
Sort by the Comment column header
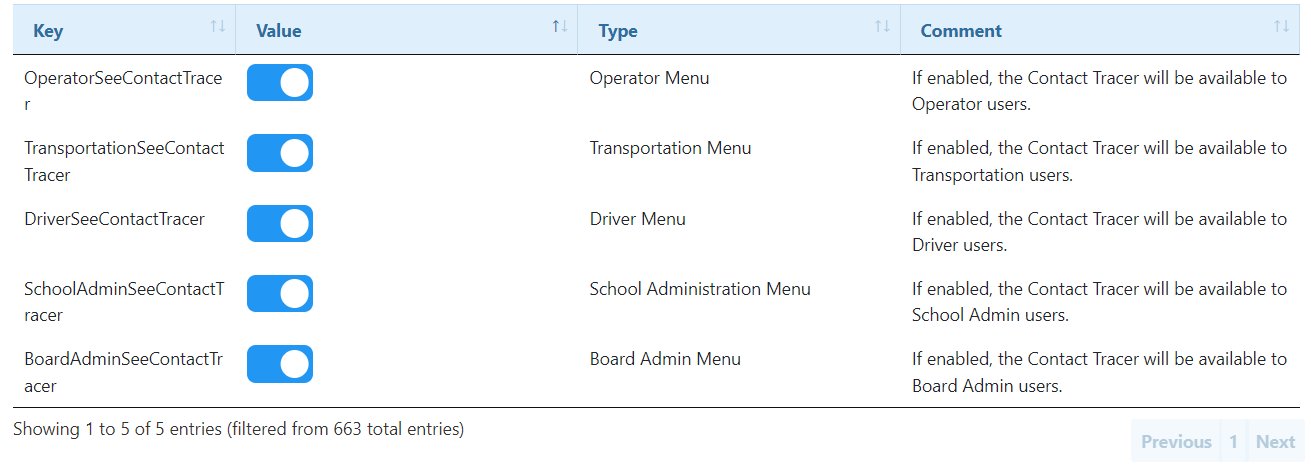click(x=961, y=31)
